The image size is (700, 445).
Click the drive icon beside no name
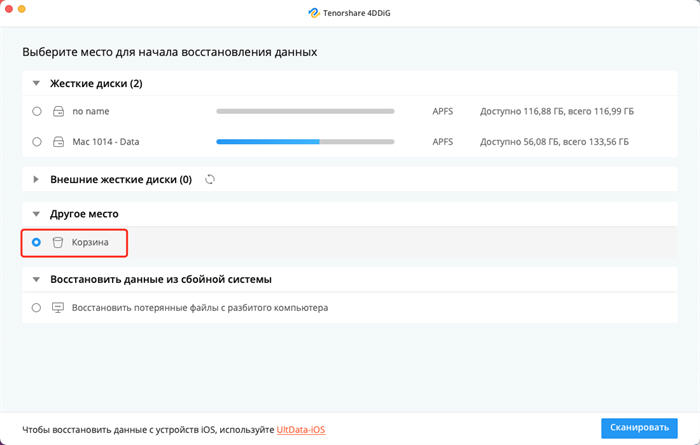58,111
